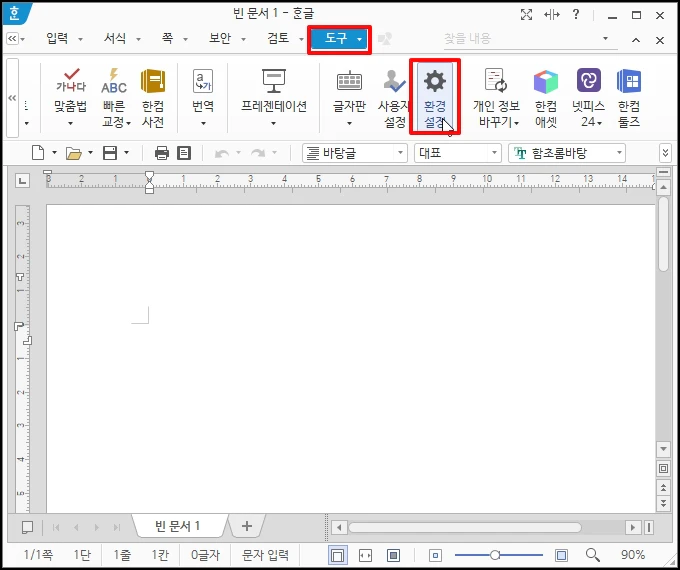Expand the save options arrow
The width and height of the screenshot is (680, 570).
(x=126, y=153)
